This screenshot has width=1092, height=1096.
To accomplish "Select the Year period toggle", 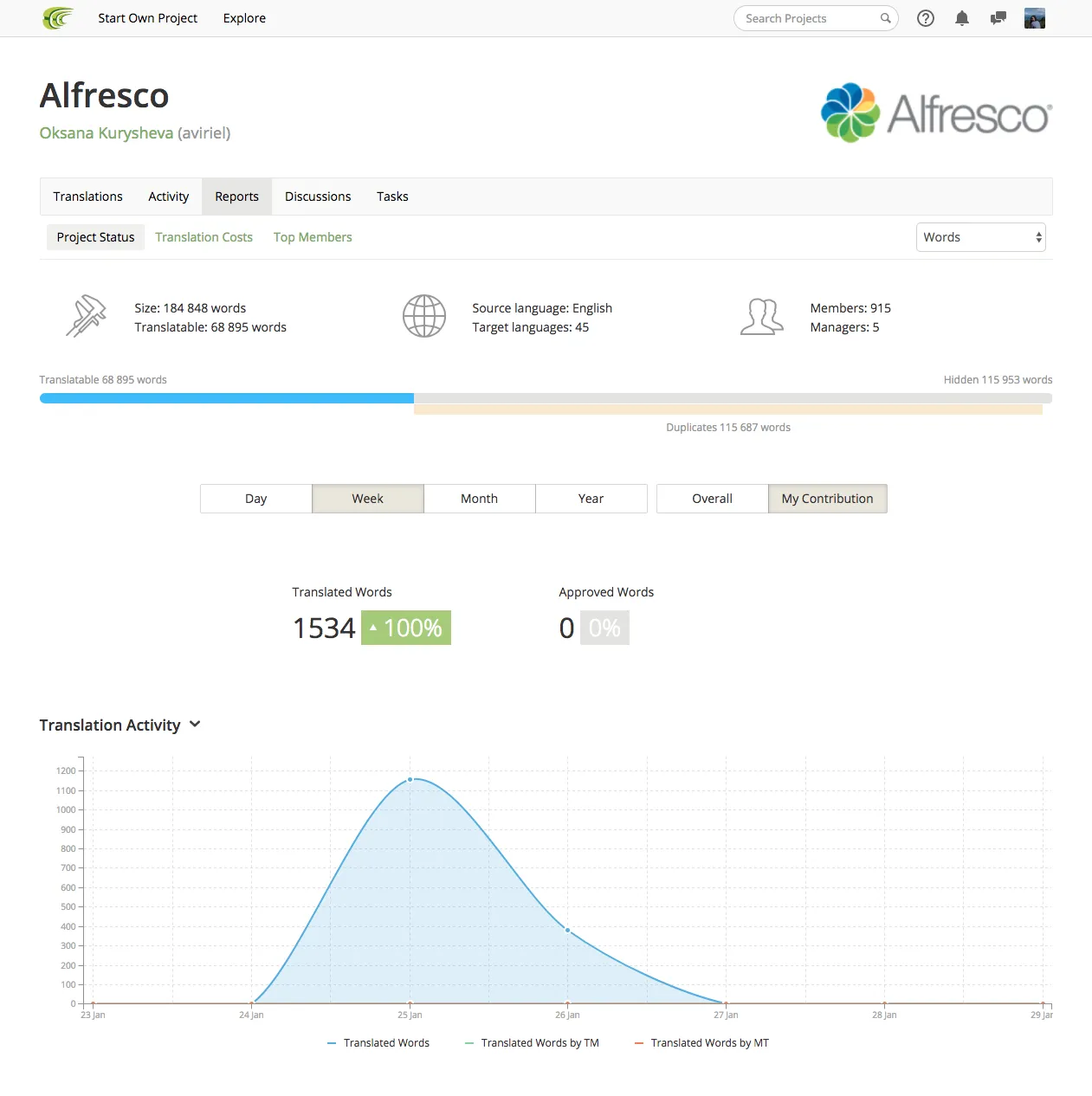I will pos(591,499).
